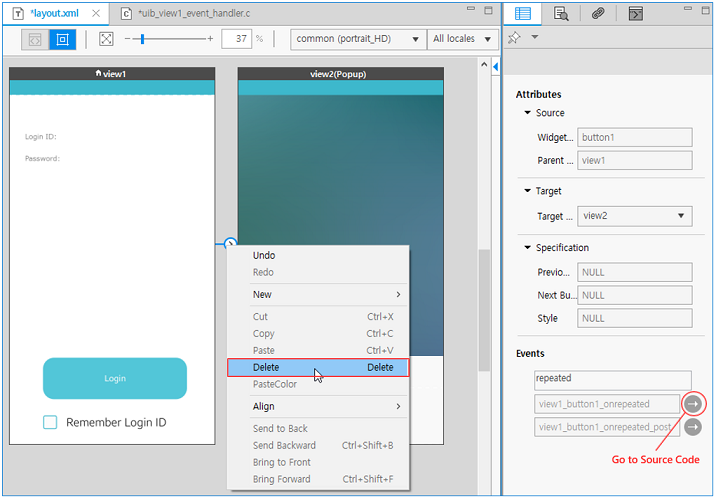Open the link connections panel icon
This screenshot has width=716, height=499.
(x=598, y=14)
